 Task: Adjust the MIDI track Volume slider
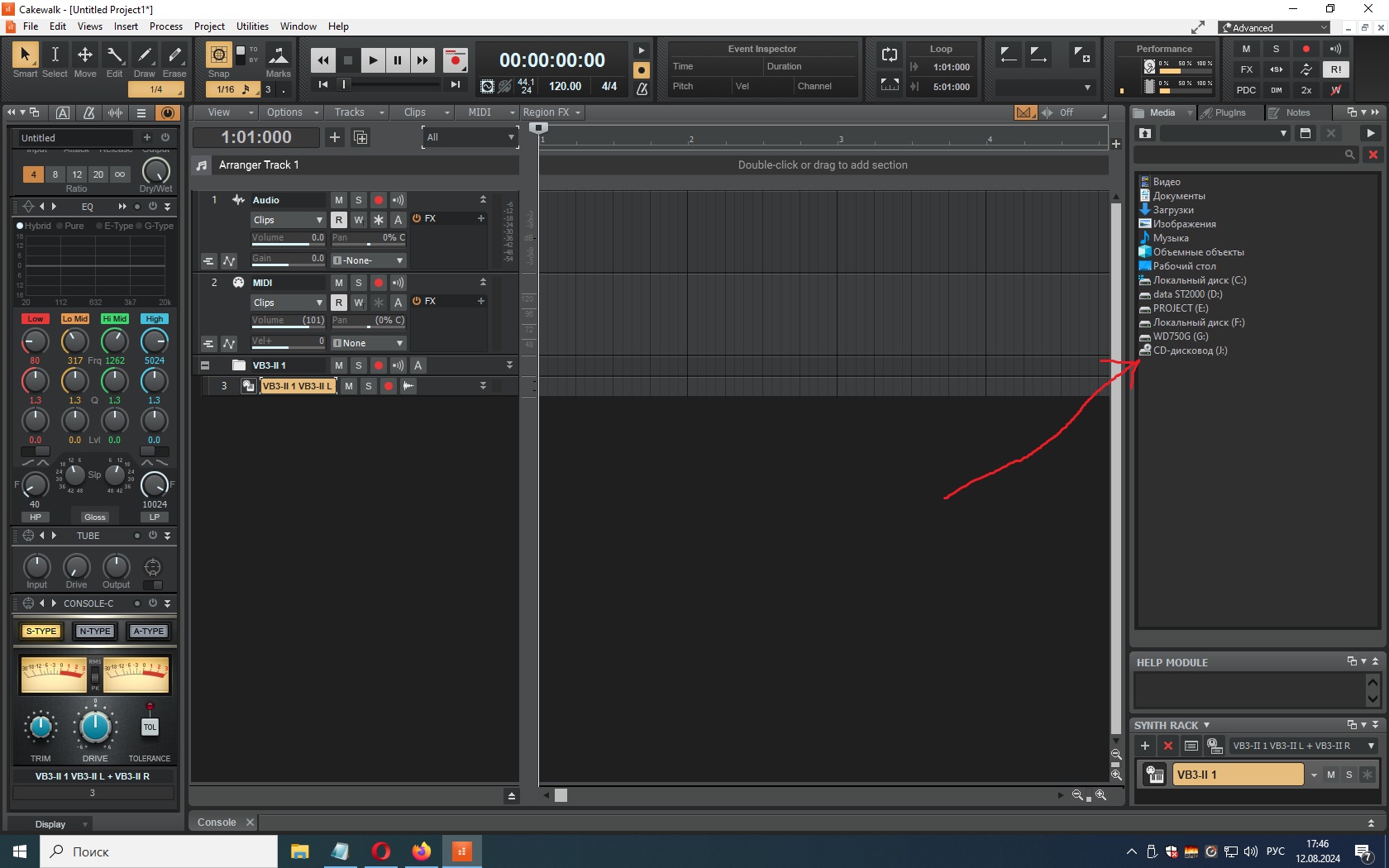(x=289, y=321)
